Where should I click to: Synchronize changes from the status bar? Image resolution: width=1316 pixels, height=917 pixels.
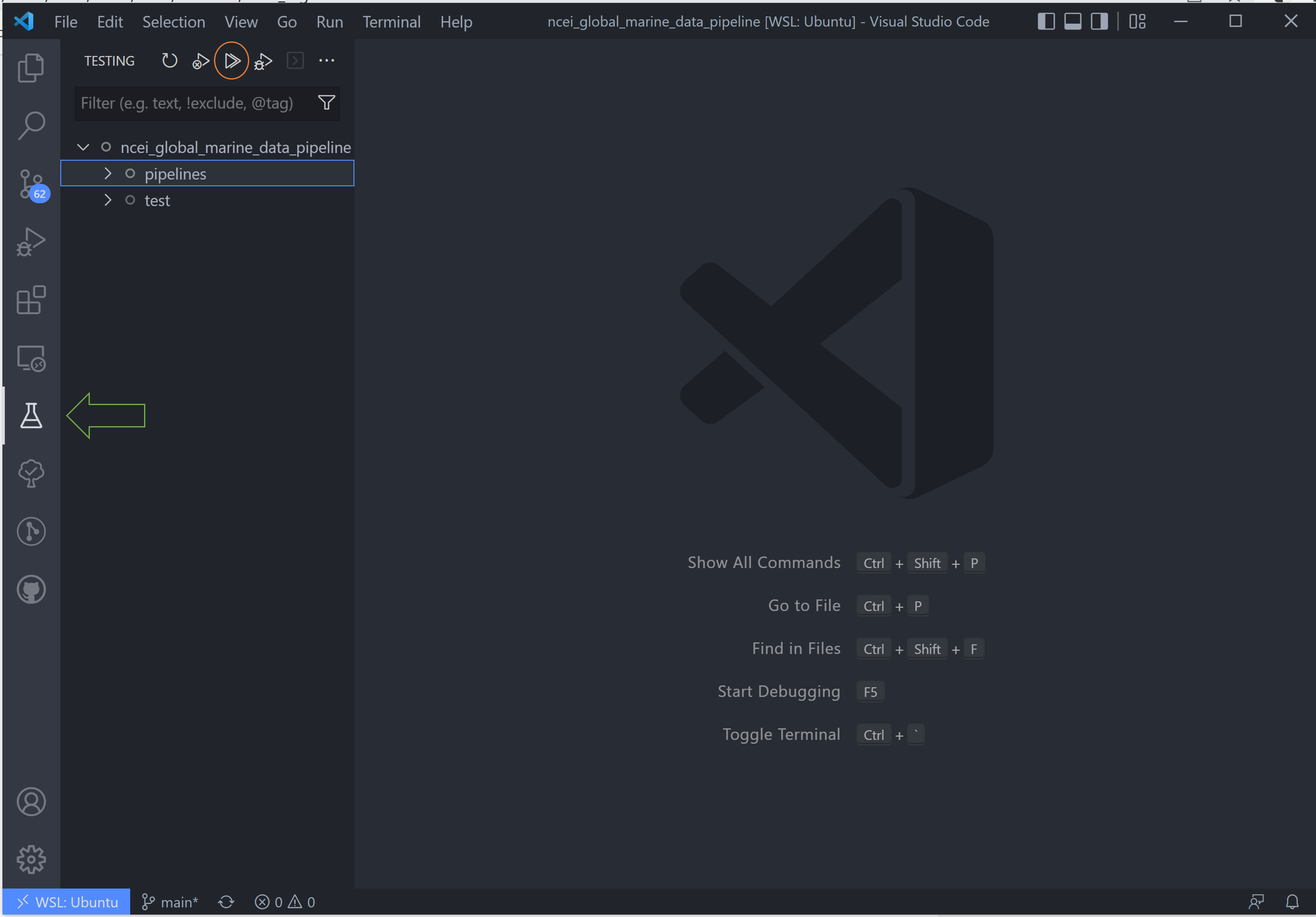[x=226, y=902]
